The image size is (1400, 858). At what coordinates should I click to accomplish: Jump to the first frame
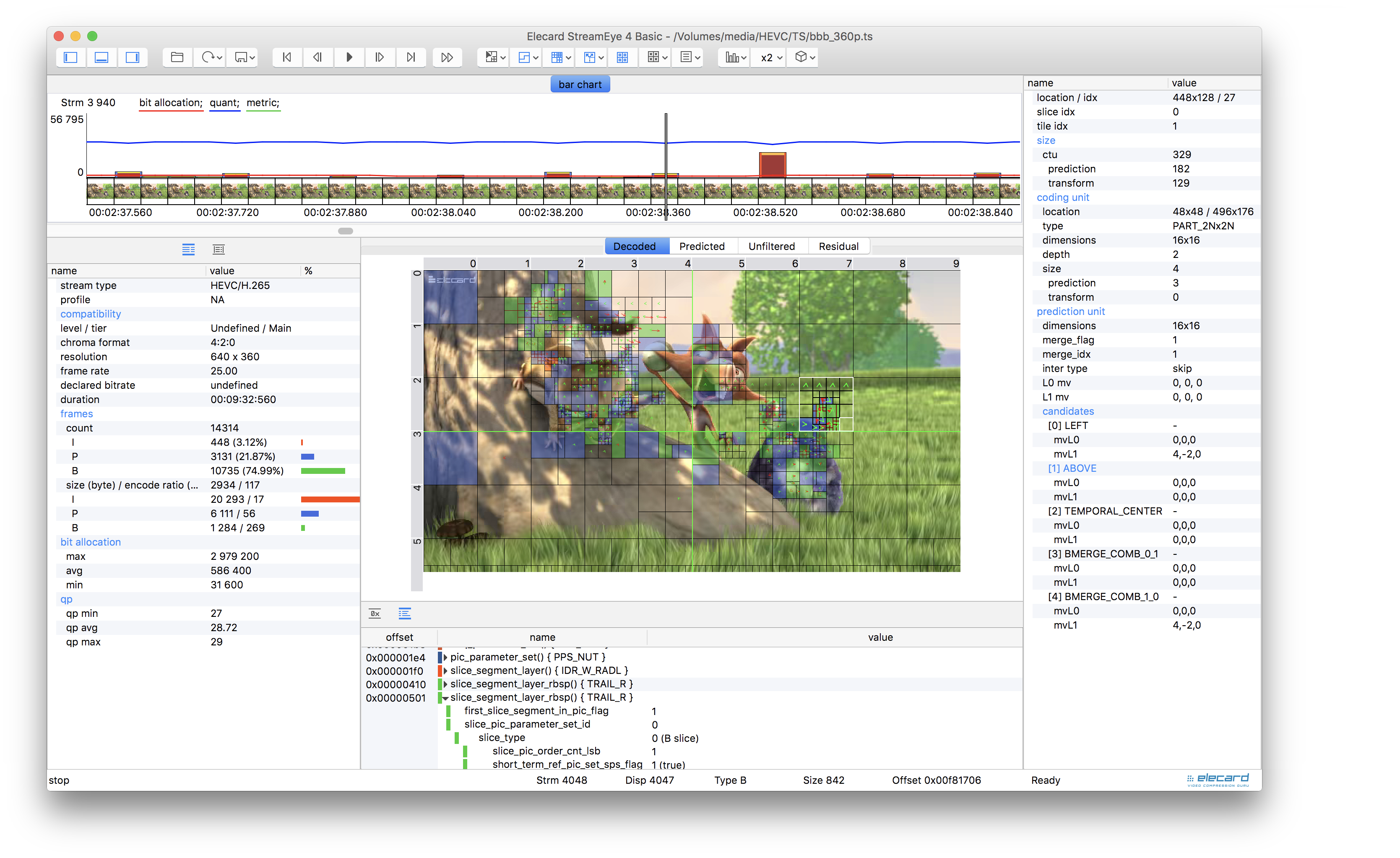(287, 57)
